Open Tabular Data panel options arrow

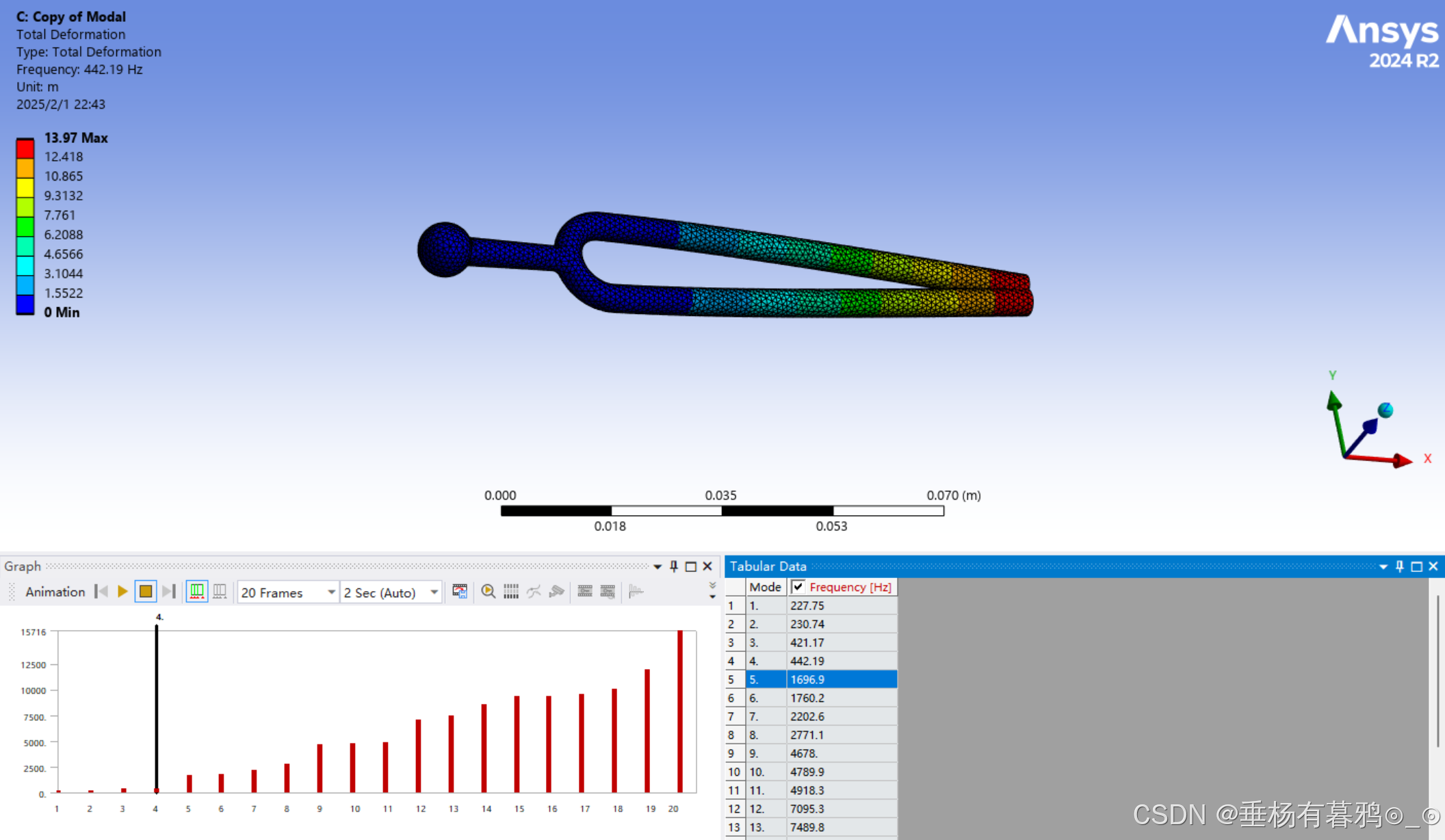click(1383, 566)
